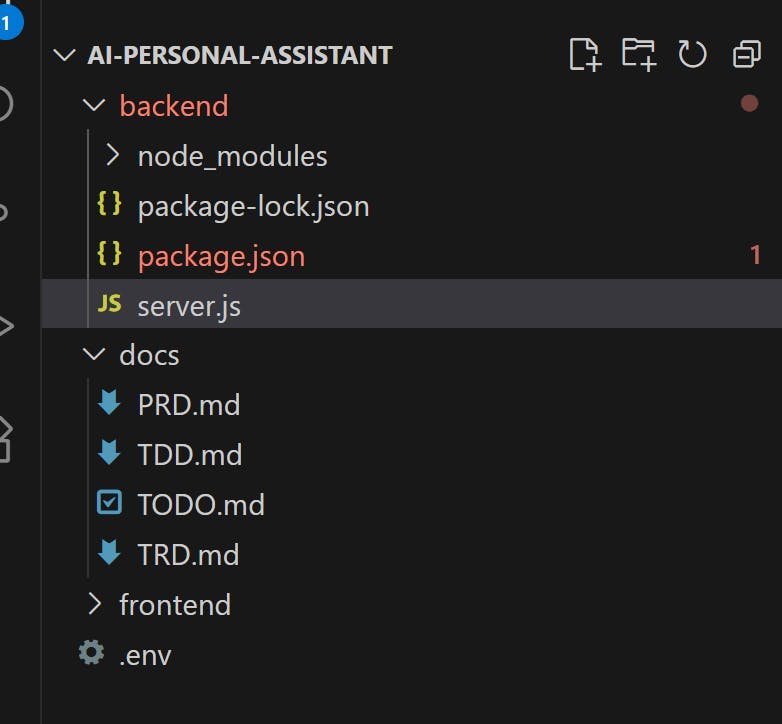Click the markdown arrow icon for TDD.md

click(109, 452)
